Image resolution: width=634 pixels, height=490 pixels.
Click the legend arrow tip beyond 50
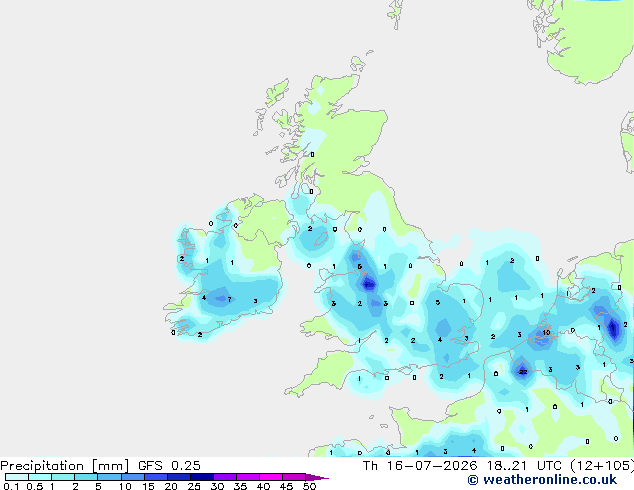317,477
